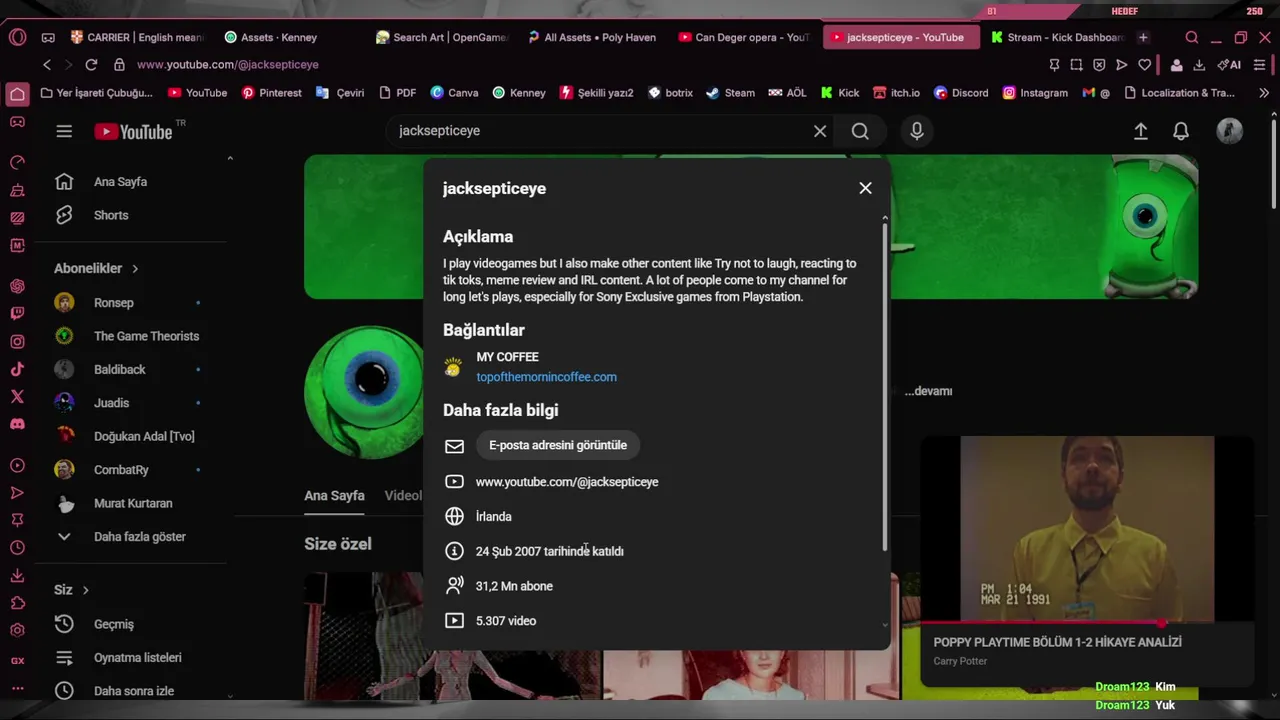Open sidebar extensions cube icon
1280x720 pixels.
tap(17, 603)
